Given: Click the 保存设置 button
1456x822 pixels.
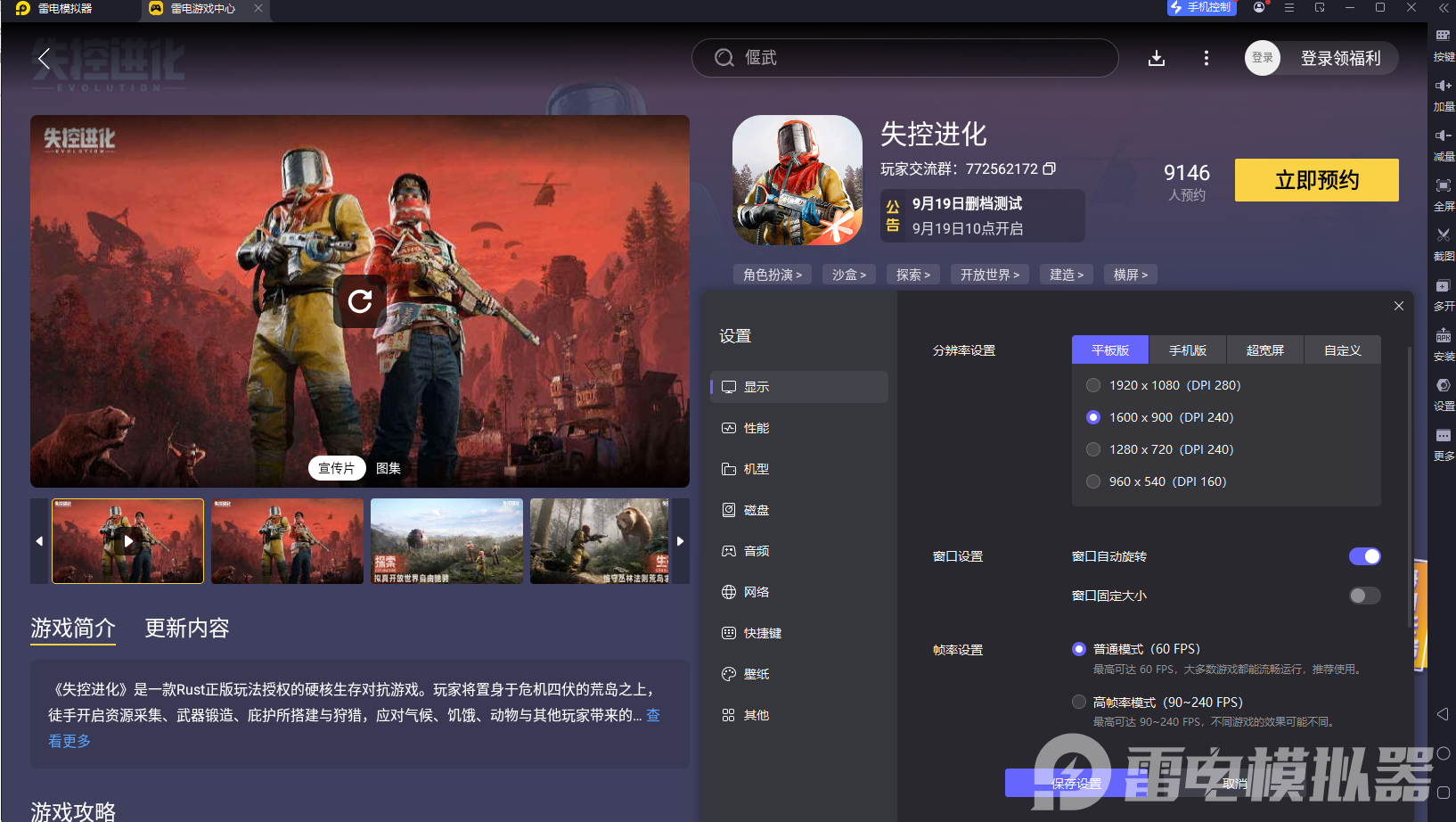Looking at the screenshot, I should pos(1076,783).
